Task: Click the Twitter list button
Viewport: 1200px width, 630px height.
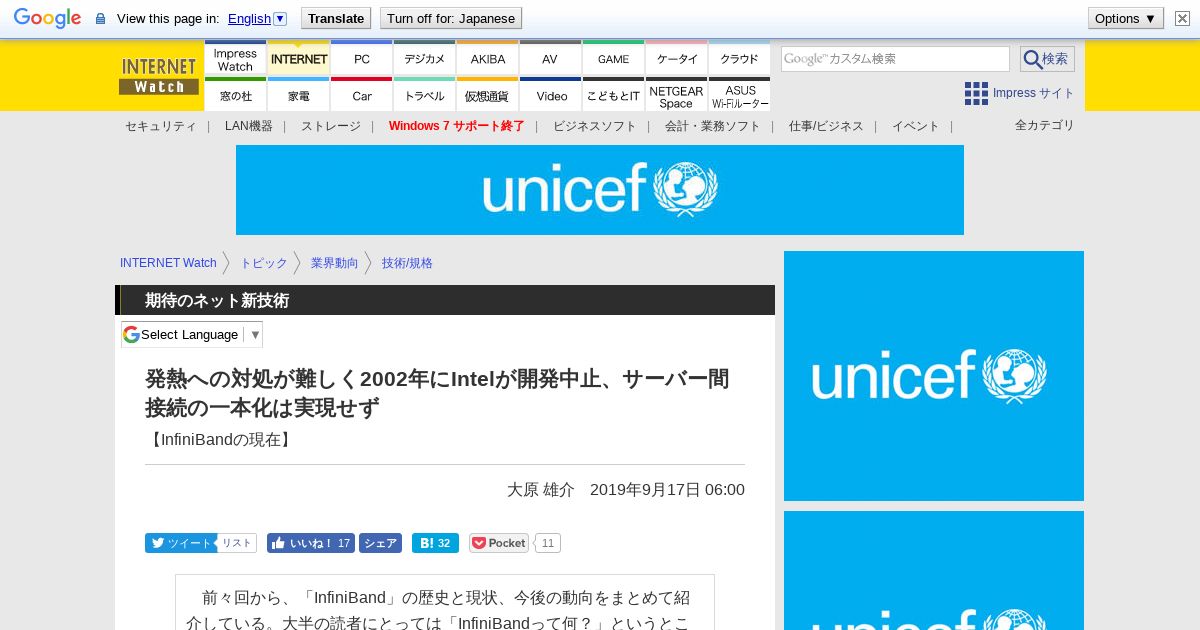Action: tap(237, 543)
